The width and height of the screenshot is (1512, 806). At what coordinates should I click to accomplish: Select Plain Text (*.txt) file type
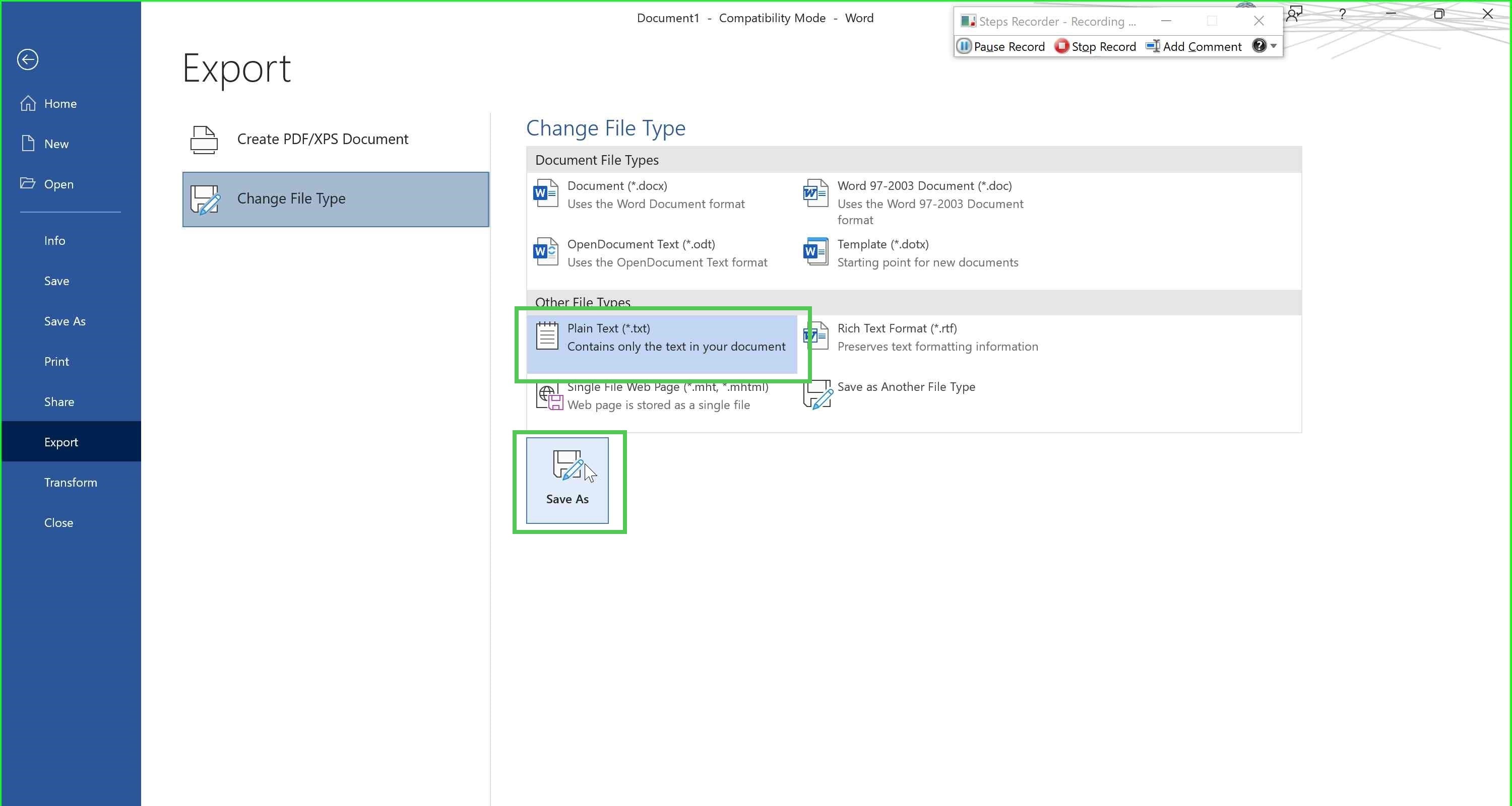tap(661, 345)
